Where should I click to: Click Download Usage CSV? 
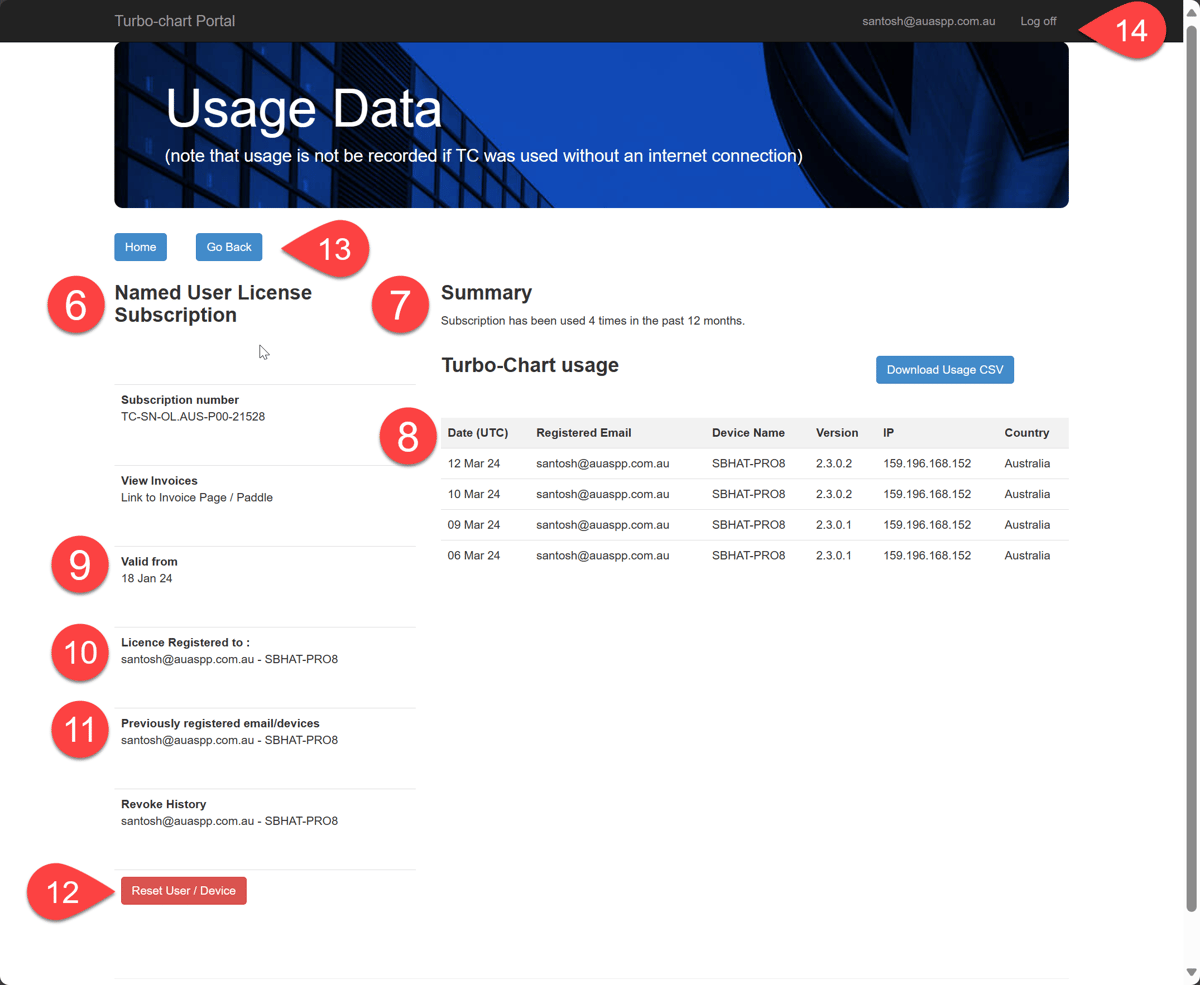click(944, 369)
